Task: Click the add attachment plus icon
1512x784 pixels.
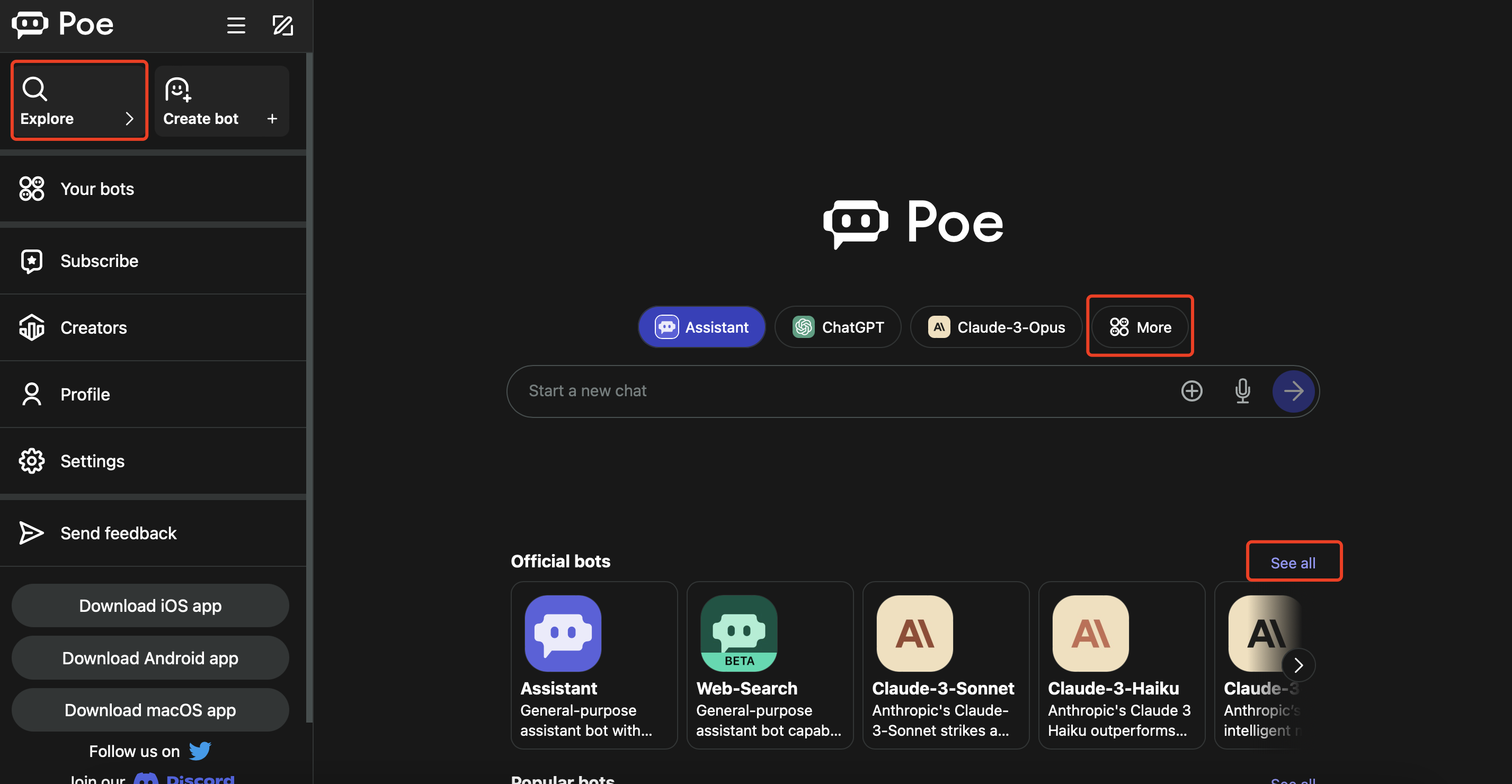Action: (1191, 391)
